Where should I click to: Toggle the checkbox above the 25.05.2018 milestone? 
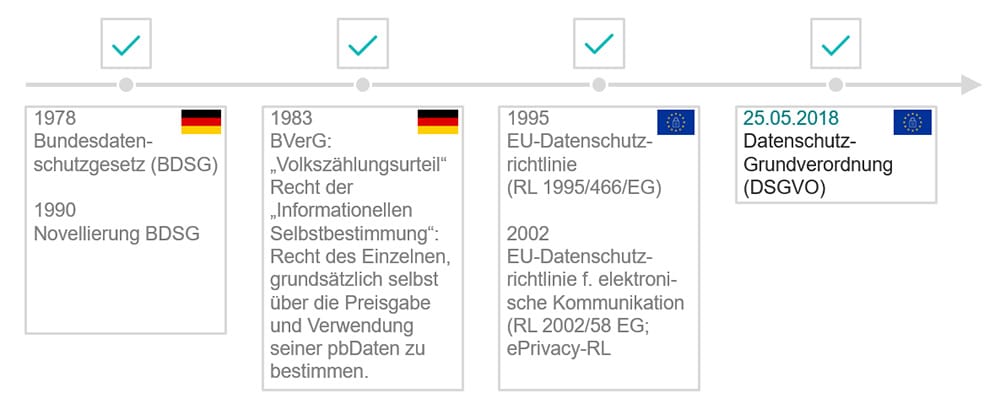[835, 43]
